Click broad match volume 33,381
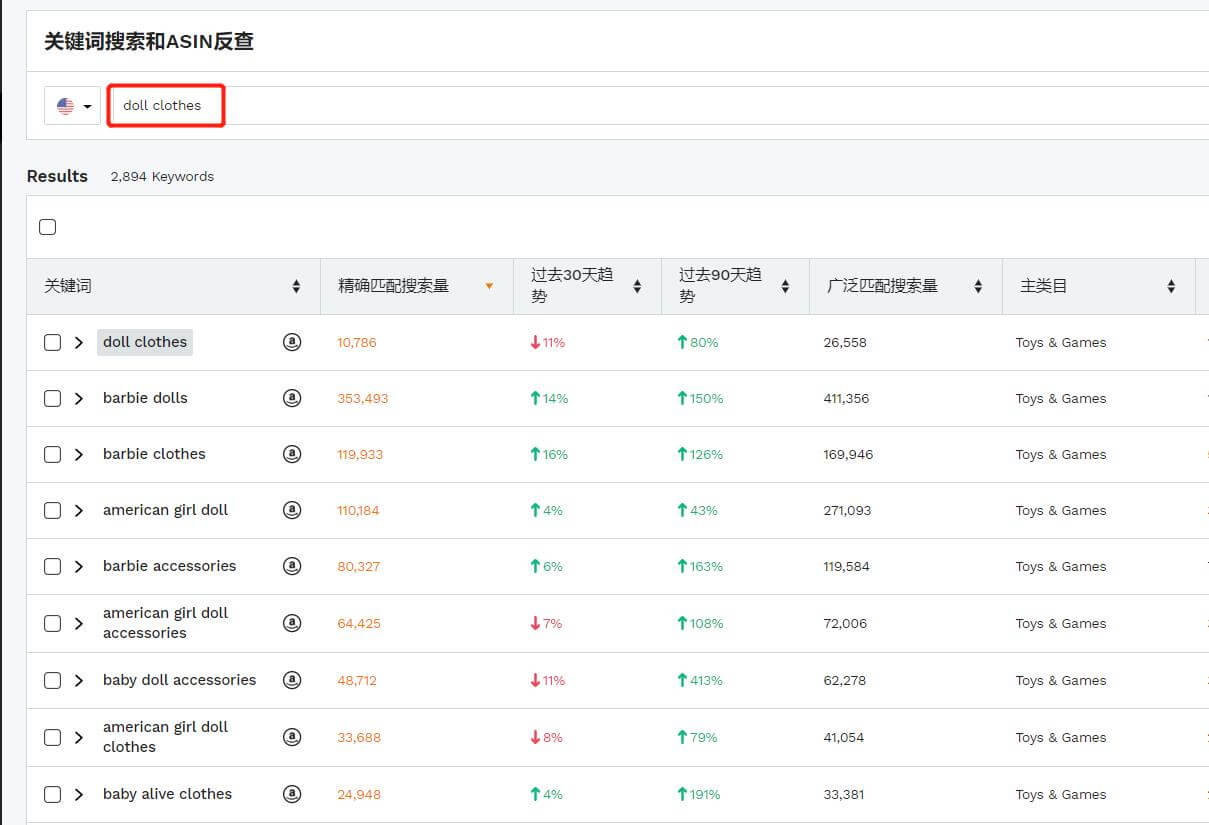The height and width of the screenshot is (825, 1209). (844, 794)
